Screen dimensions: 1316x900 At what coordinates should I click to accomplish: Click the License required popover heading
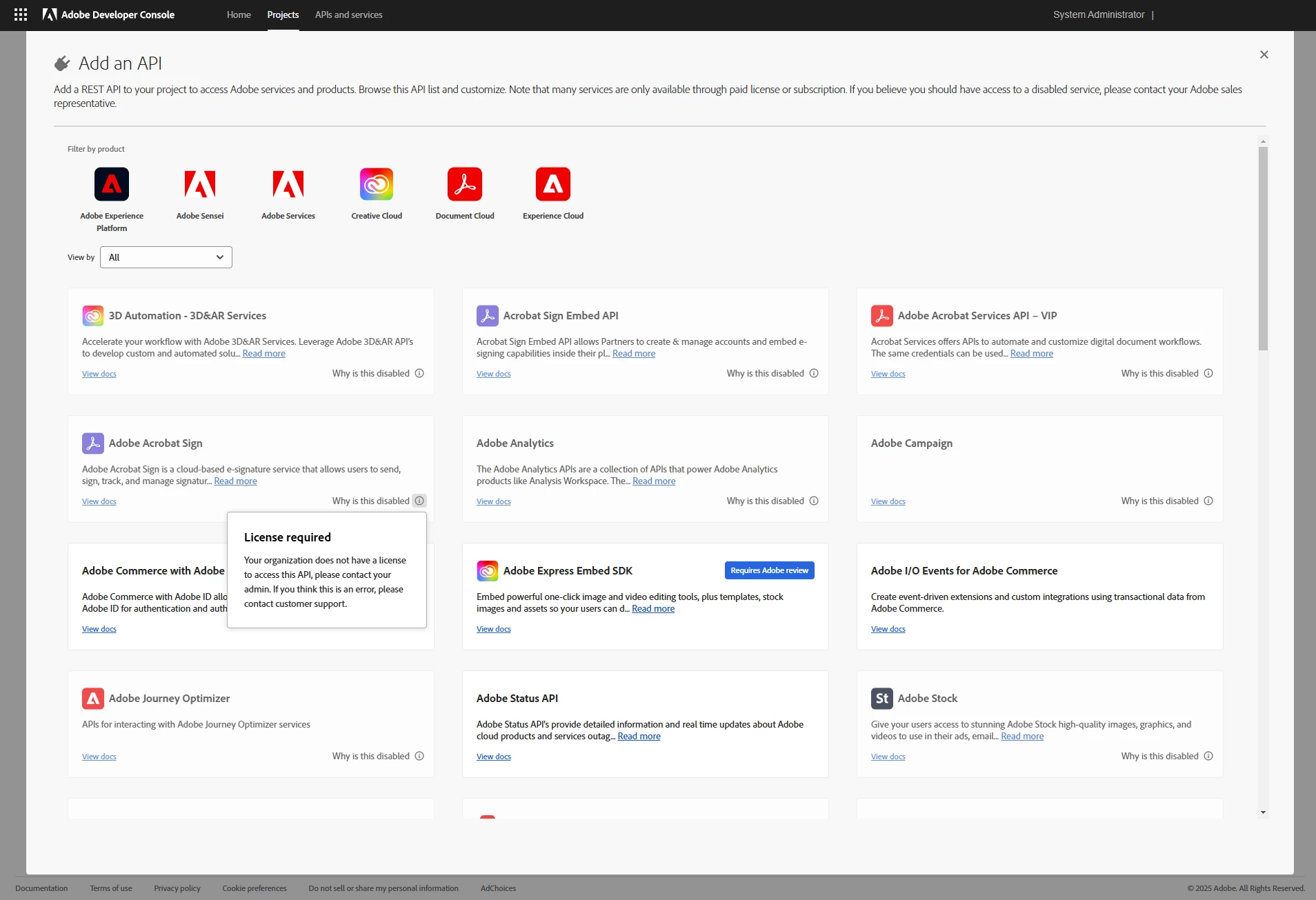tap(288, 537)
